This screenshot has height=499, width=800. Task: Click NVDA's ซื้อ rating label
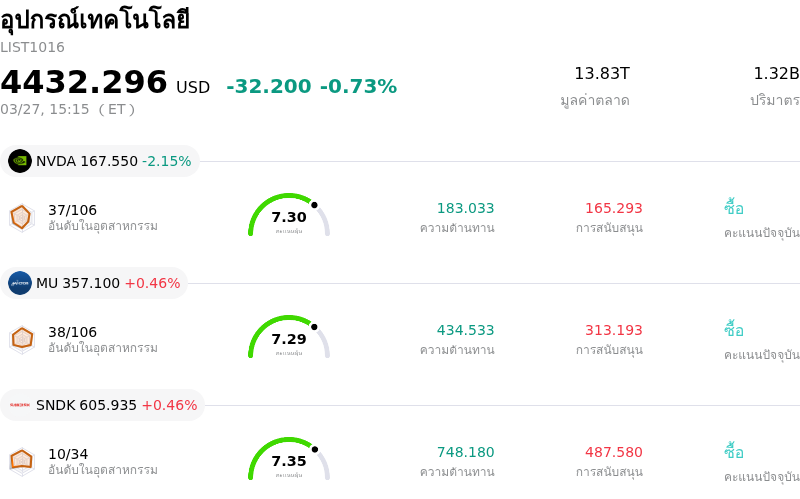pos(734,208)
